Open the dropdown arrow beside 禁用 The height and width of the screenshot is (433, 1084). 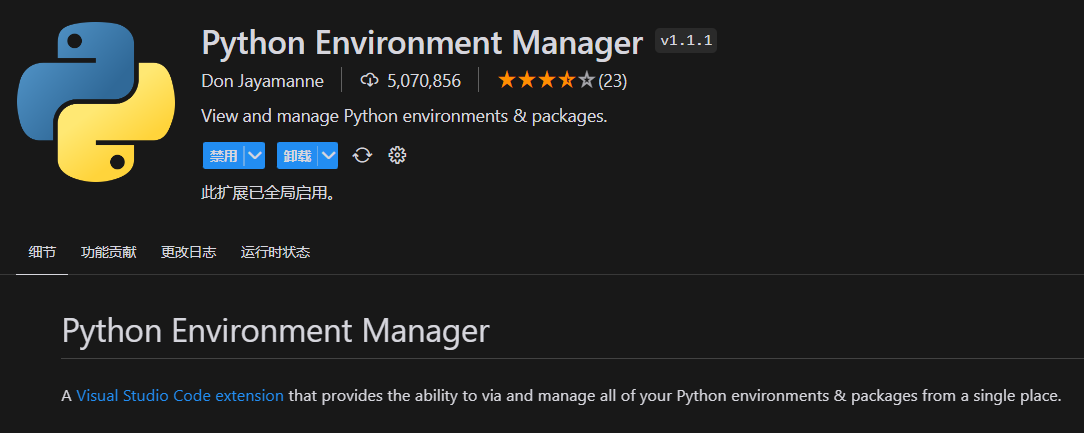tap(255, 156)
